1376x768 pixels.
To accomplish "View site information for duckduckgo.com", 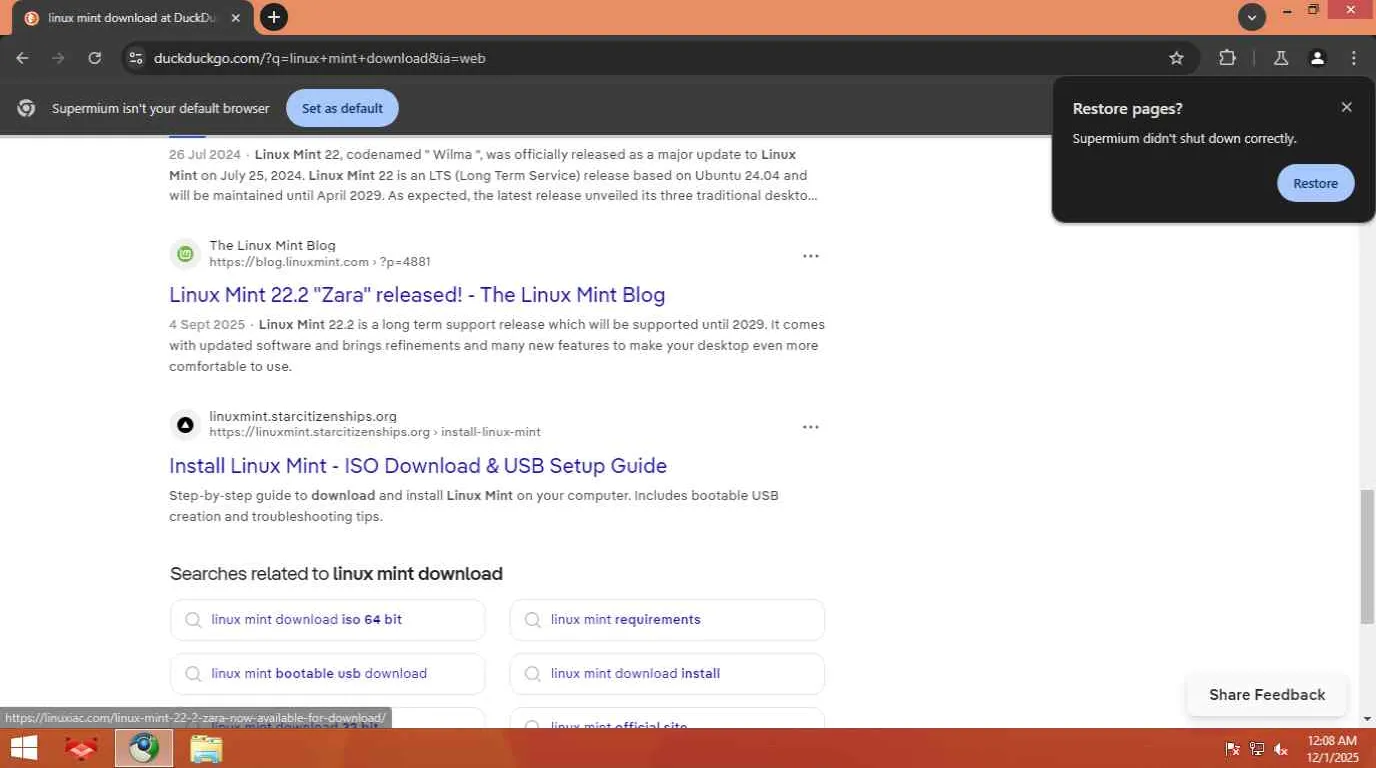I will tap(136, 58).
